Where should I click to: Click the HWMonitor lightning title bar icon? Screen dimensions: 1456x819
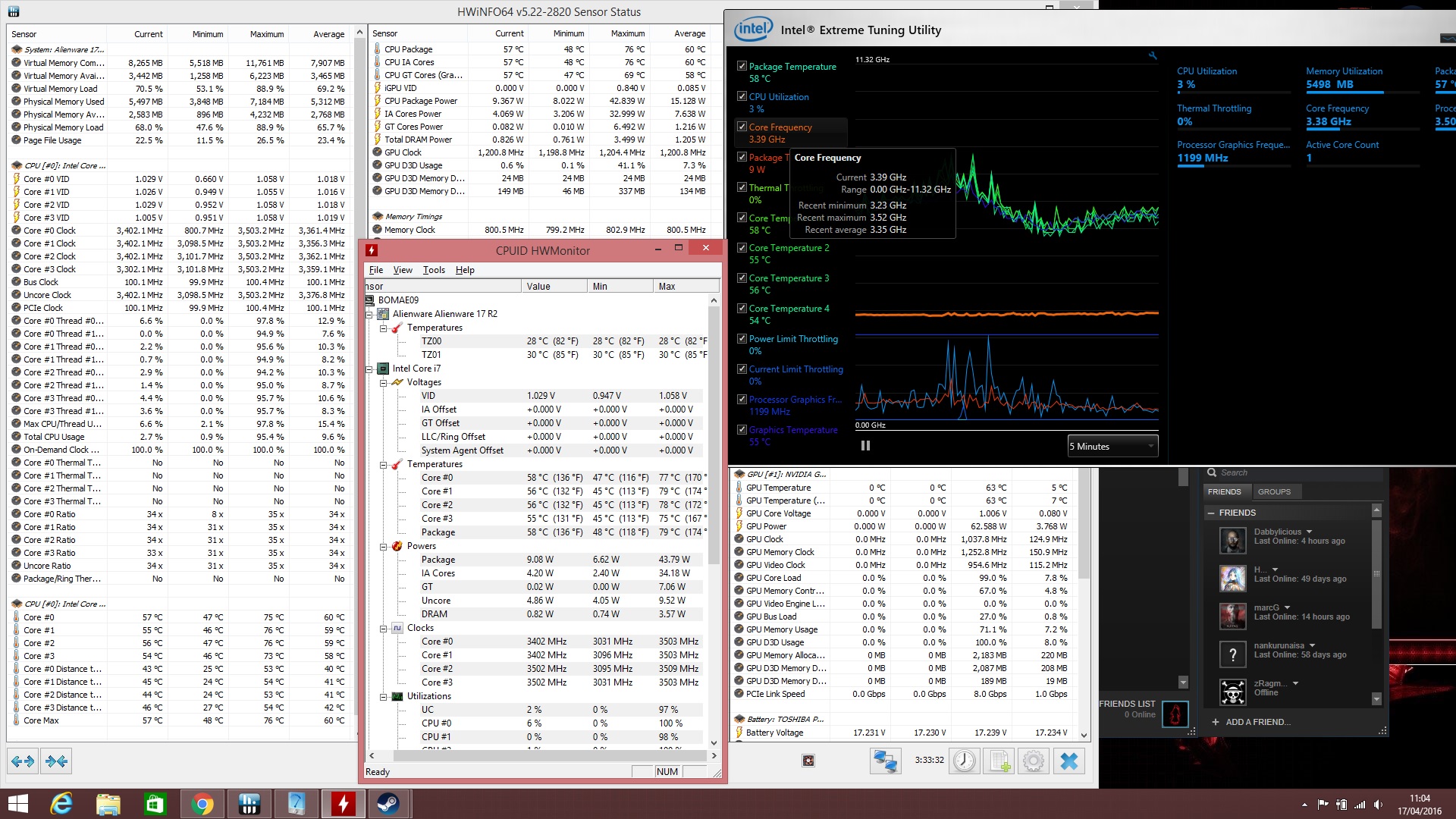tap(372, 250)
